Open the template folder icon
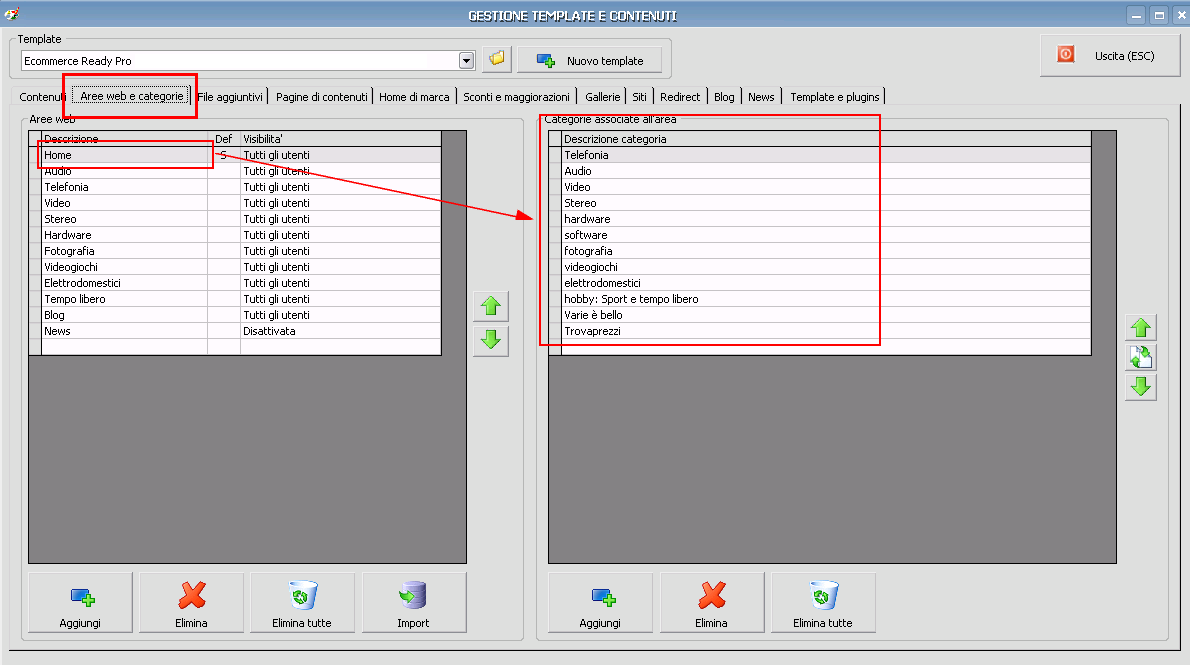Viewport: 1190px width, 665px height. click(x=497, y=59)
